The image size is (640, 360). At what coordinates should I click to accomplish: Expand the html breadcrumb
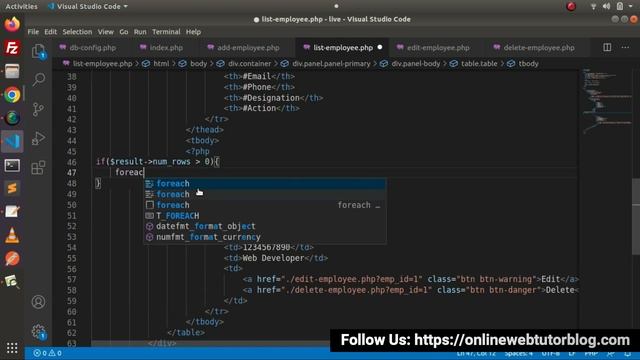(161, 64)
